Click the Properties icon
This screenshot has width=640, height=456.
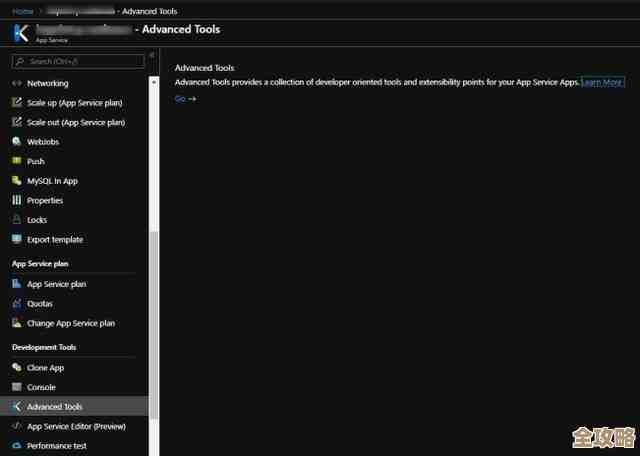pos(17,200)
